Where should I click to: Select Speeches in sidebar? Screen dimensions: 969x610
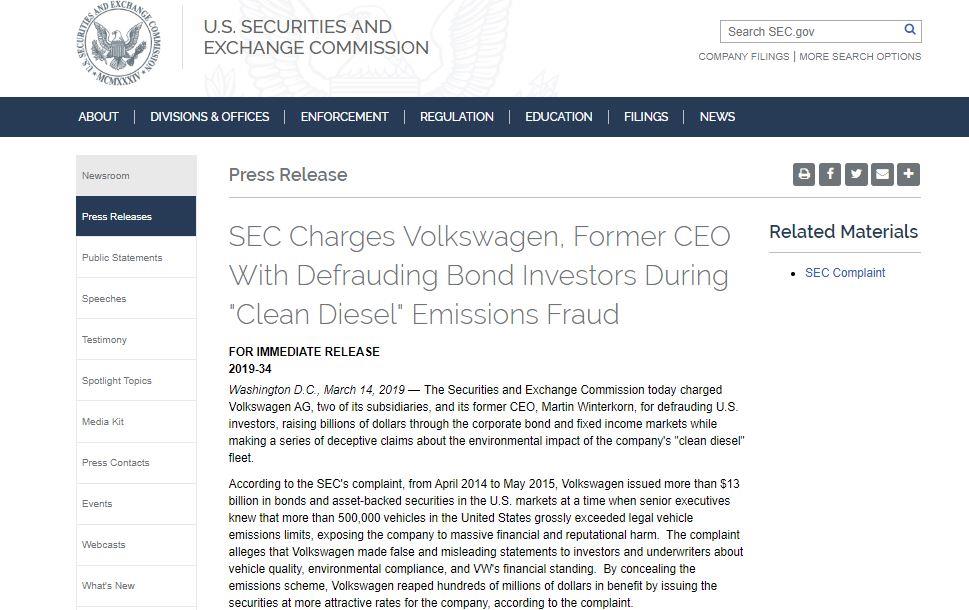[136, 299]
